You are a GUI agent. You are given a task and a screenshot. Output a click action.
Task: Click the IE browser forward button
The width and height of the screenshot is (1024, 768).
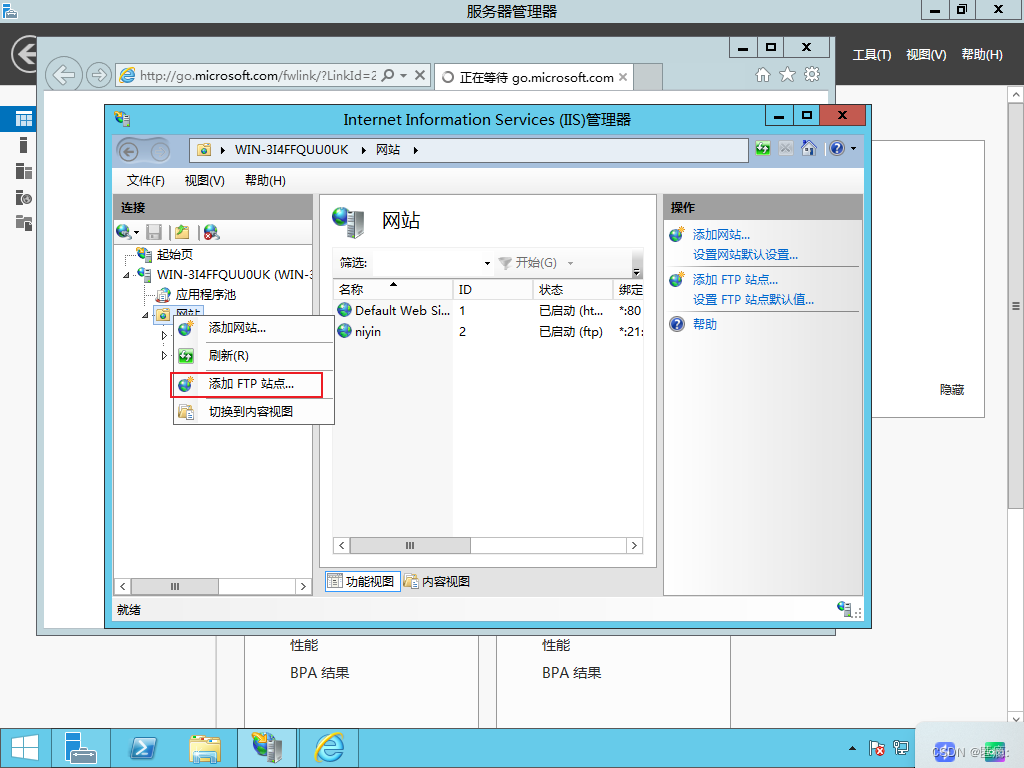(99, 75)
